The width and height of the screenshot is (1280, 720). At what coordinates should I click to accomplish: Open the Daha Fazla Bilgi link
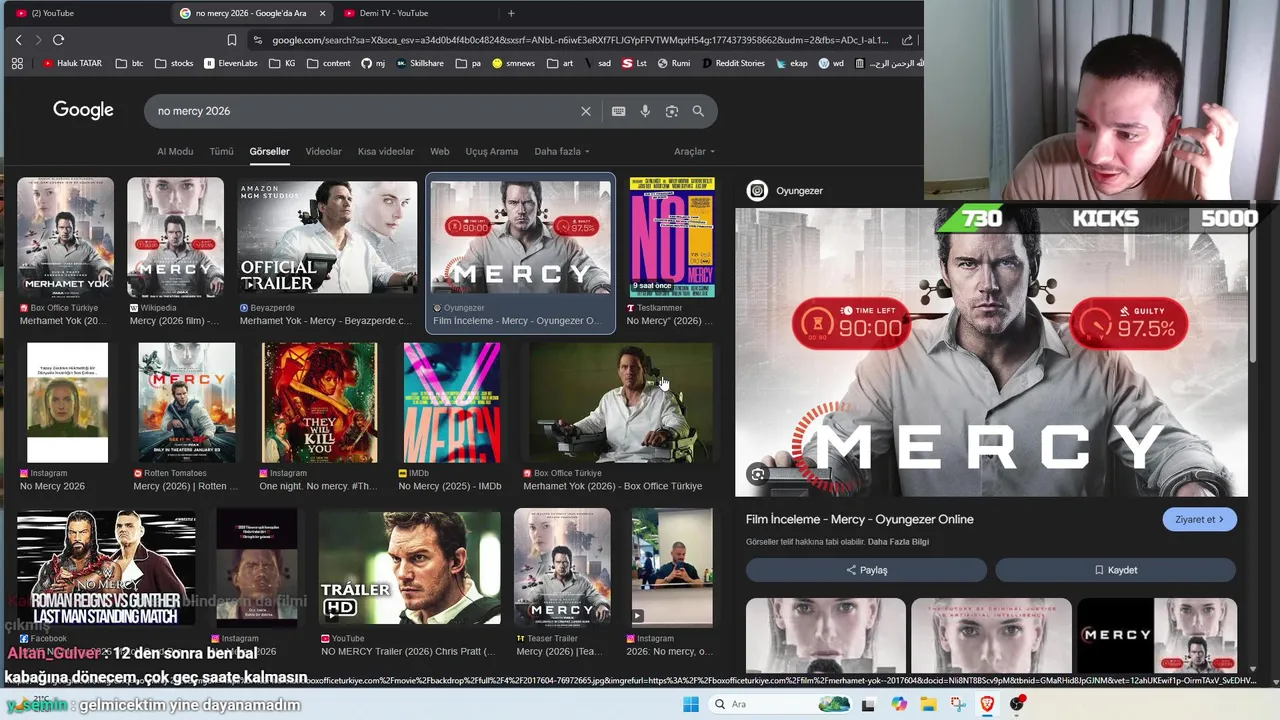(x=898, y=542)
